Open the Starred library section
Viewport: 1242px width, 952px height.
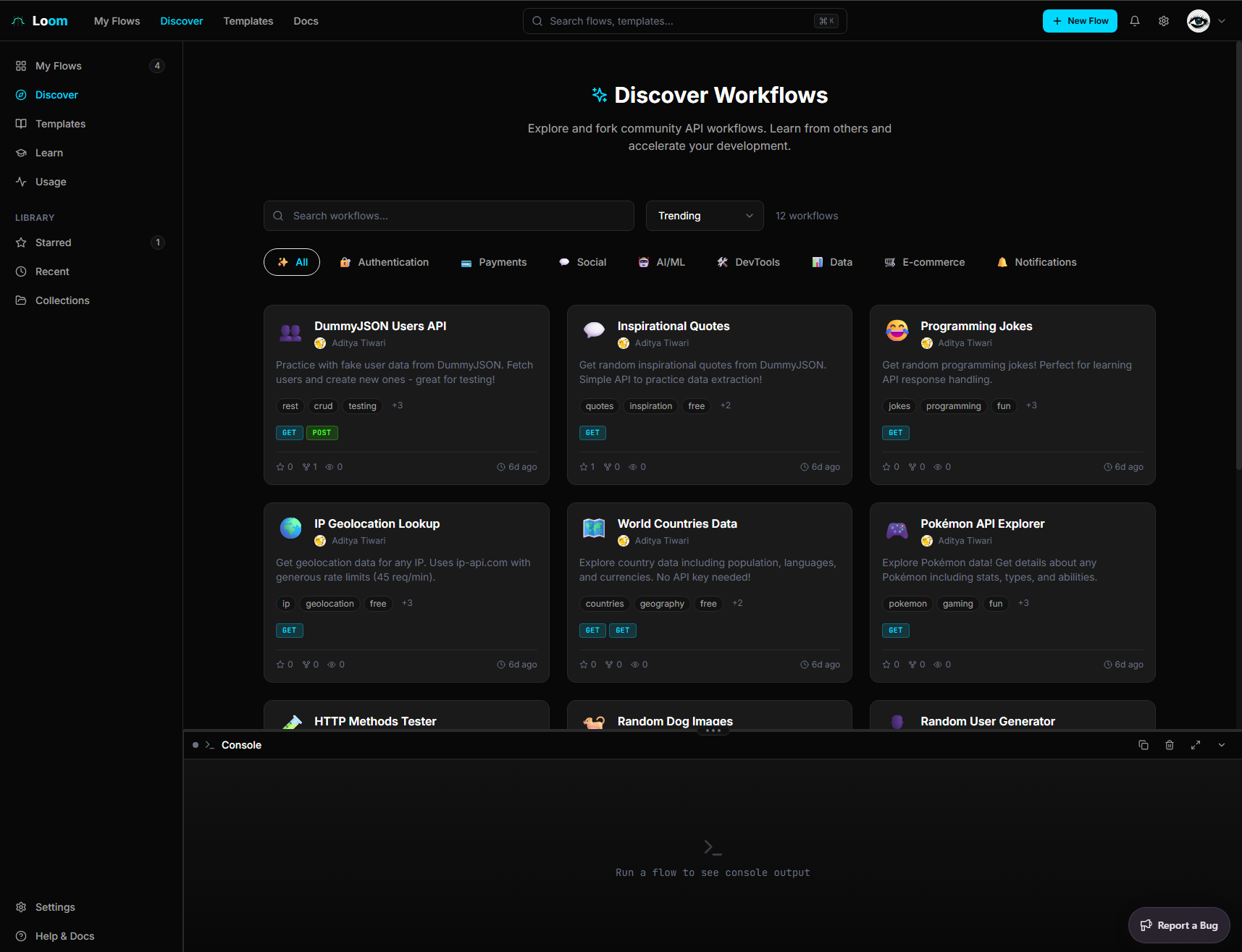(53, 243)
